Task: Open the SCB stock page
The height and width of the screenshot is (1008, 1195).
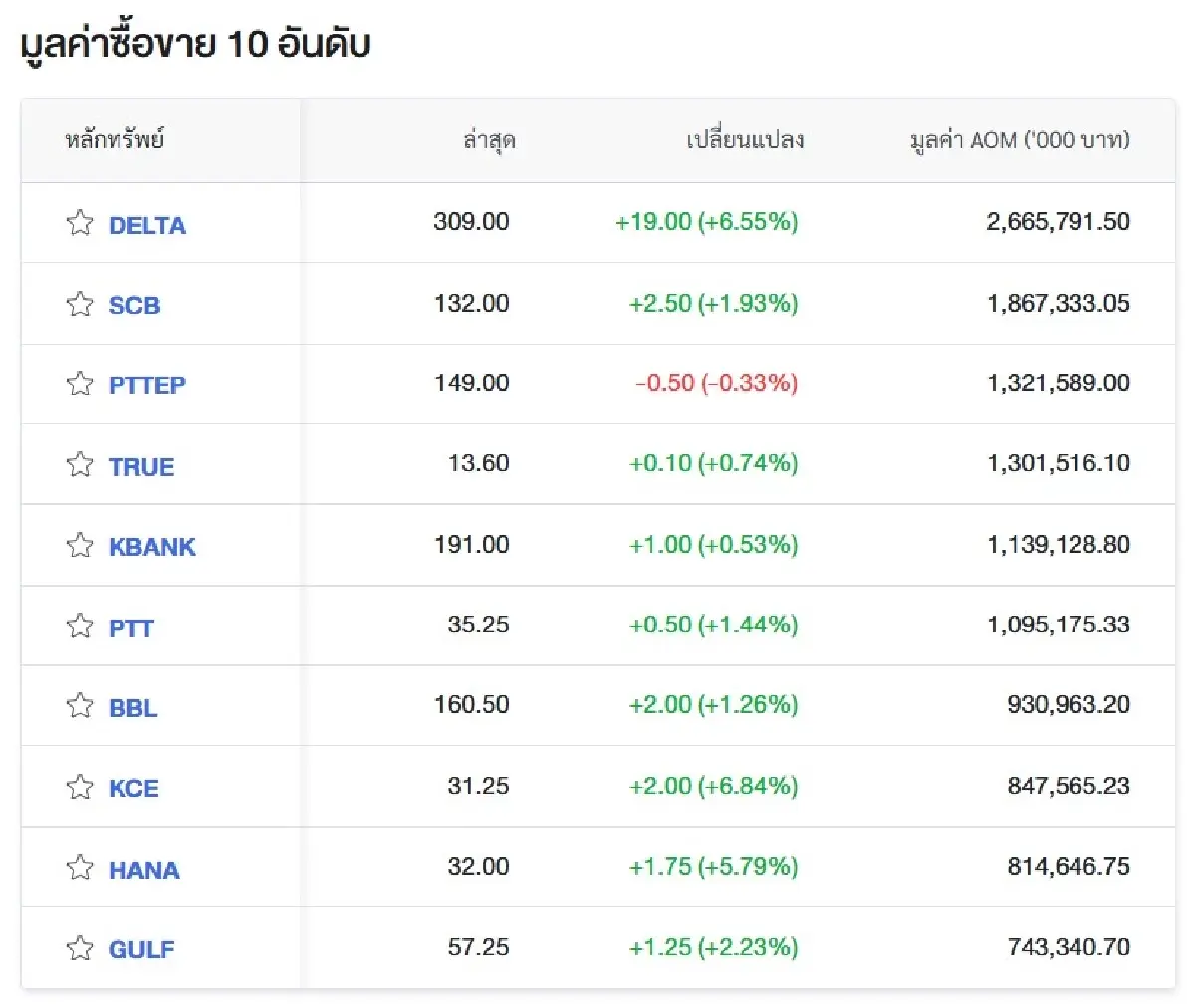Action: pos(135,305)
